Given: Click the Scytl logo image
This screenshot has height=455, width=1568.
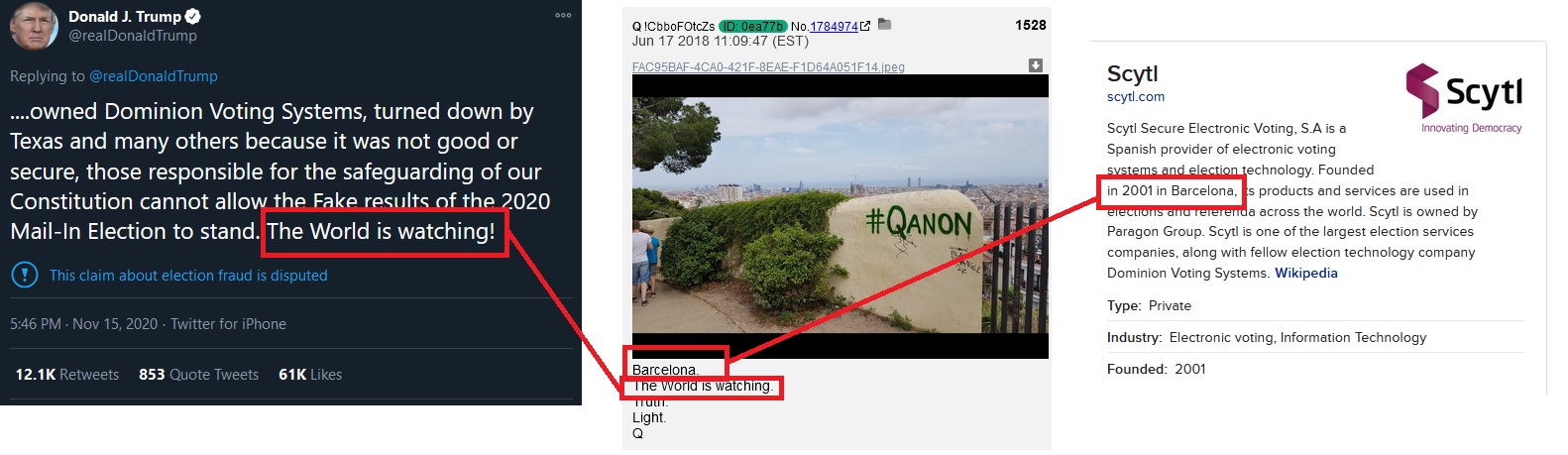Looking at the screenshot, I should click(x=1465, y=98).
